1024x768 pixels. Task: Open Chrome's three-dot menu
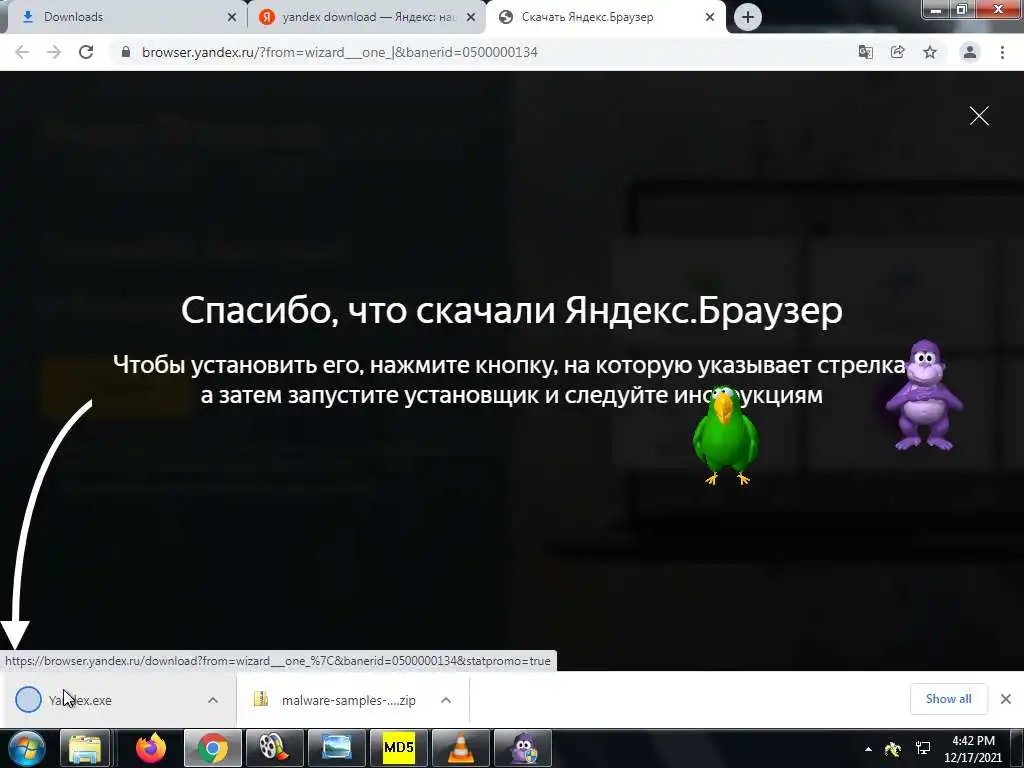coord(1002,52)
